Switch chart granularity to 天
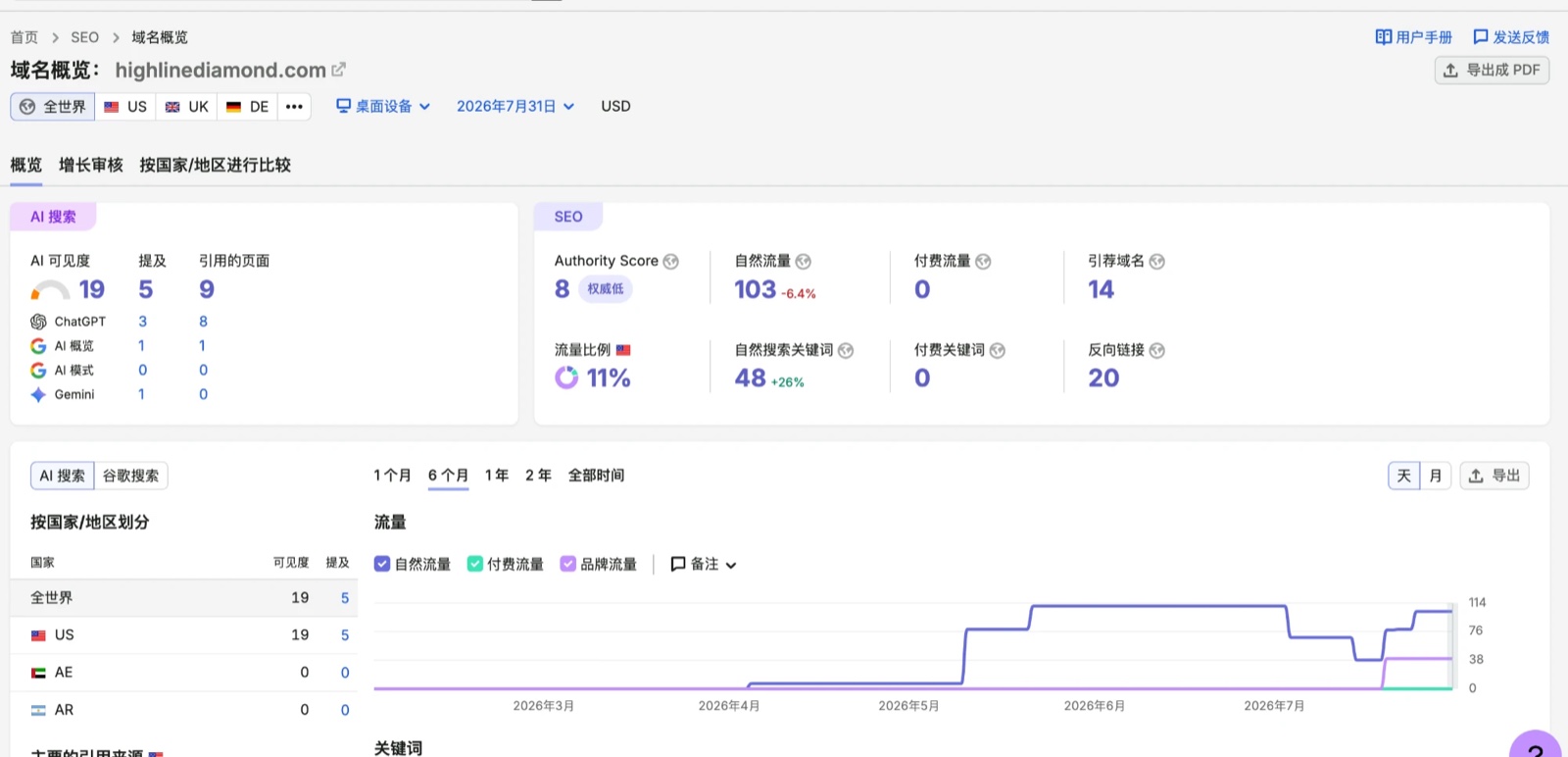The image size is (1568, 757). pyautogui.click(x=1404, y=476)
